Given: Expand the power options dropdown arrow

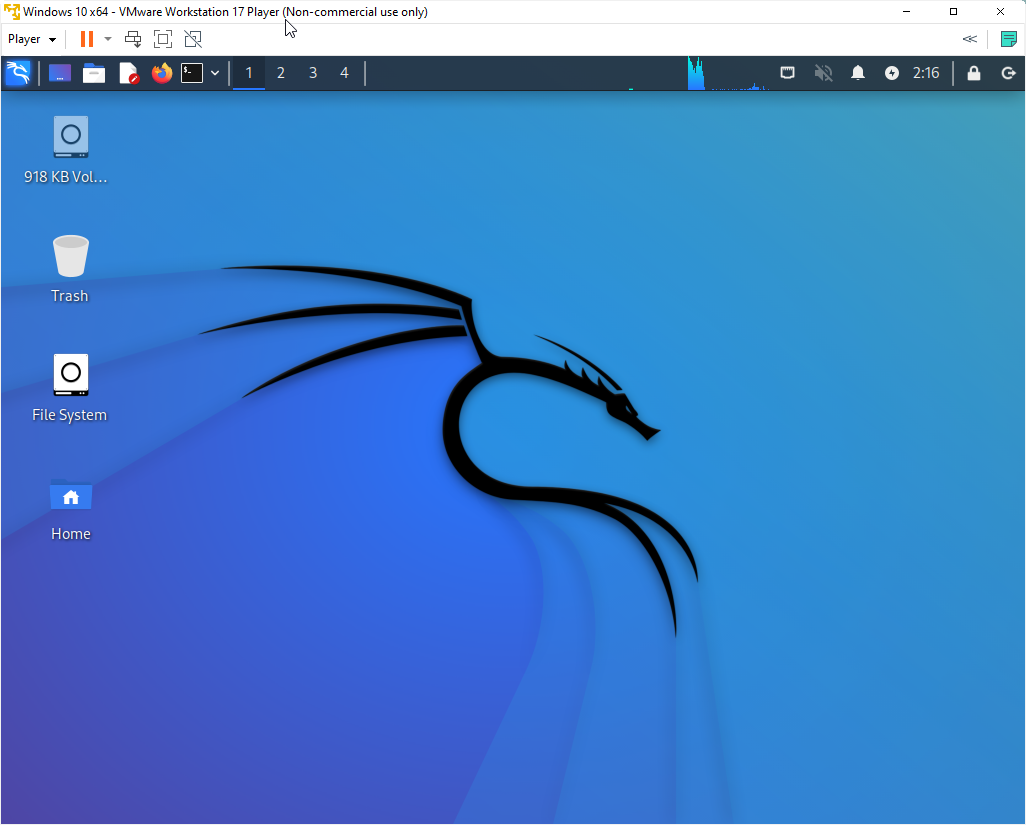Looking at the screenshot, I should 108,39.
